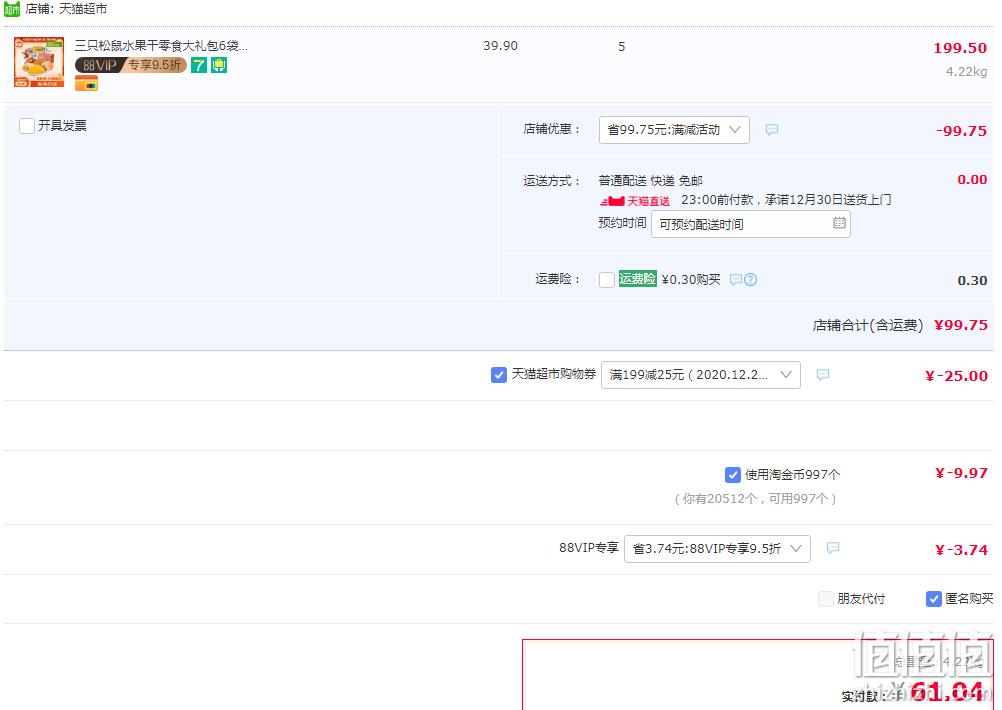Click the comment icon beside the coupon dropdown
Image resolution: width=1002 pixels, height=710 pixels.
[823, 374]
